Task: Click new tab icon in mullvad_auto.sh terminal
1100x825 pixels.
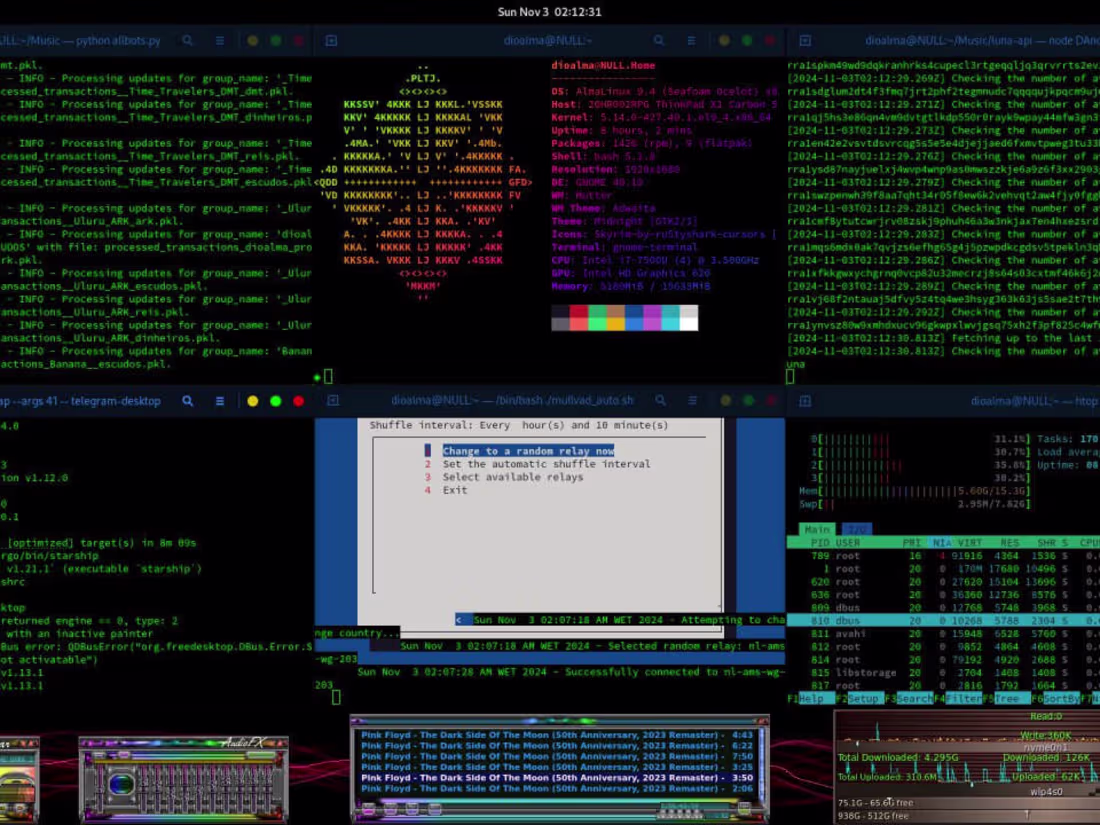Action: point(333,400)
